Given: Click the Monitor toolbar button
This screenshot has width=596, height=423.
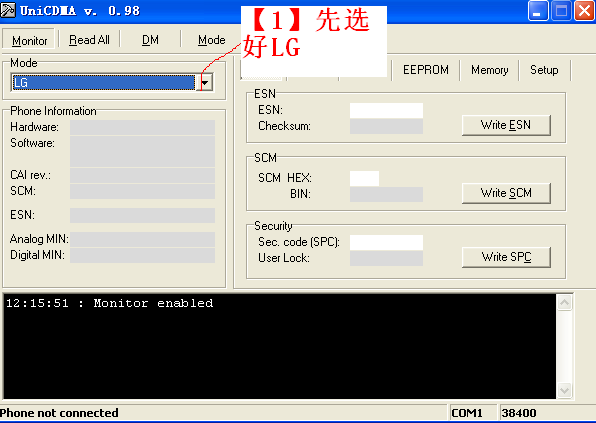Looking at the screenshot, I should tap(29, 40).
